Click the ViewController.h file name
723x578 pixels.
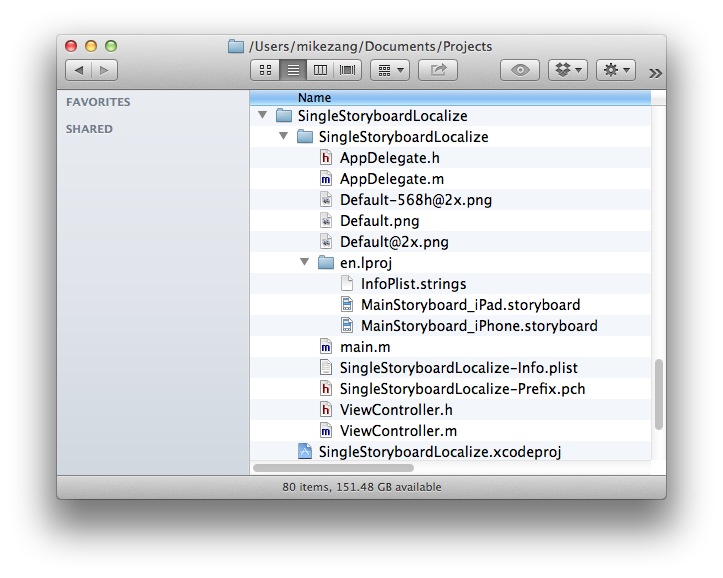(x=396, y=410)
